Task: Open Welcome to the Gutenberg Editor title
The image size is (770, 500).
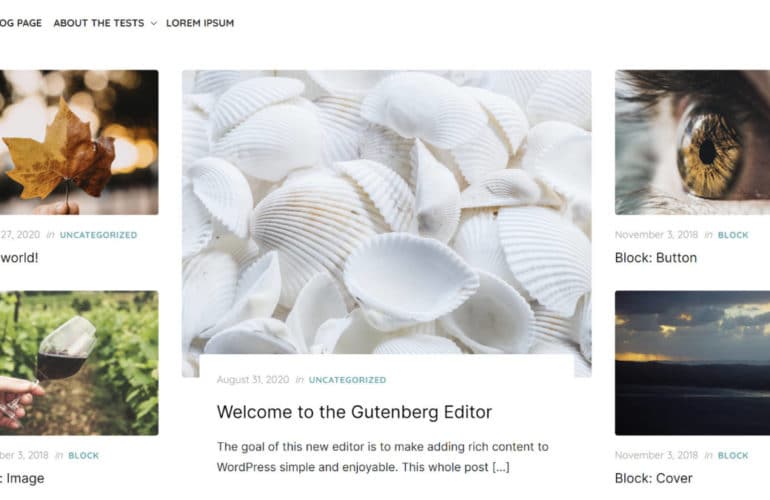Action: [x=354, y=412]
